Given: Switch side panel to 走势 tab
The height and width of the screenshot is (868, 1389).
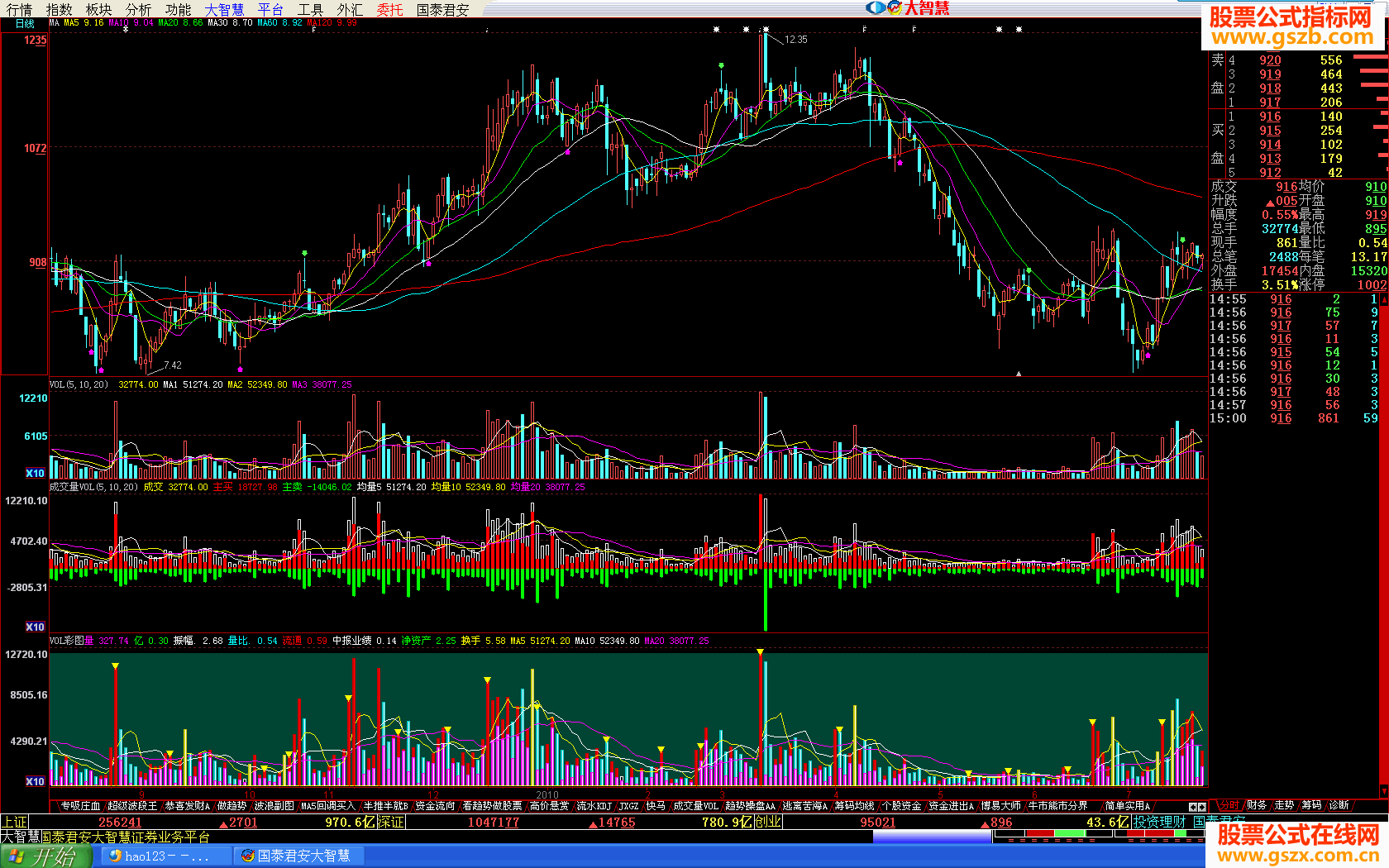Looking at the screenshot, I should [x=1284, y=805].
